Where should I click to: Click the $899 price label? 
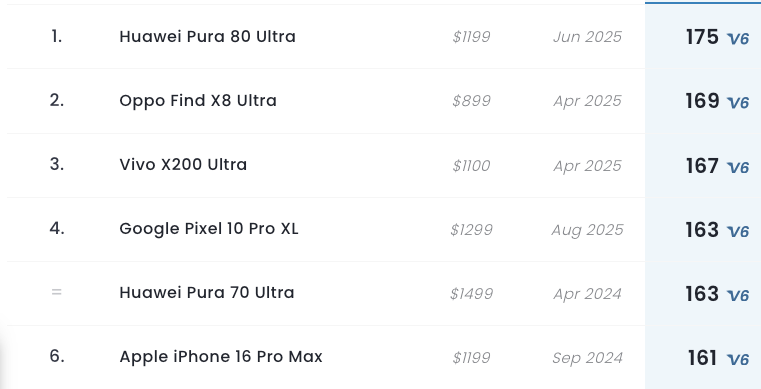point(471,101)
